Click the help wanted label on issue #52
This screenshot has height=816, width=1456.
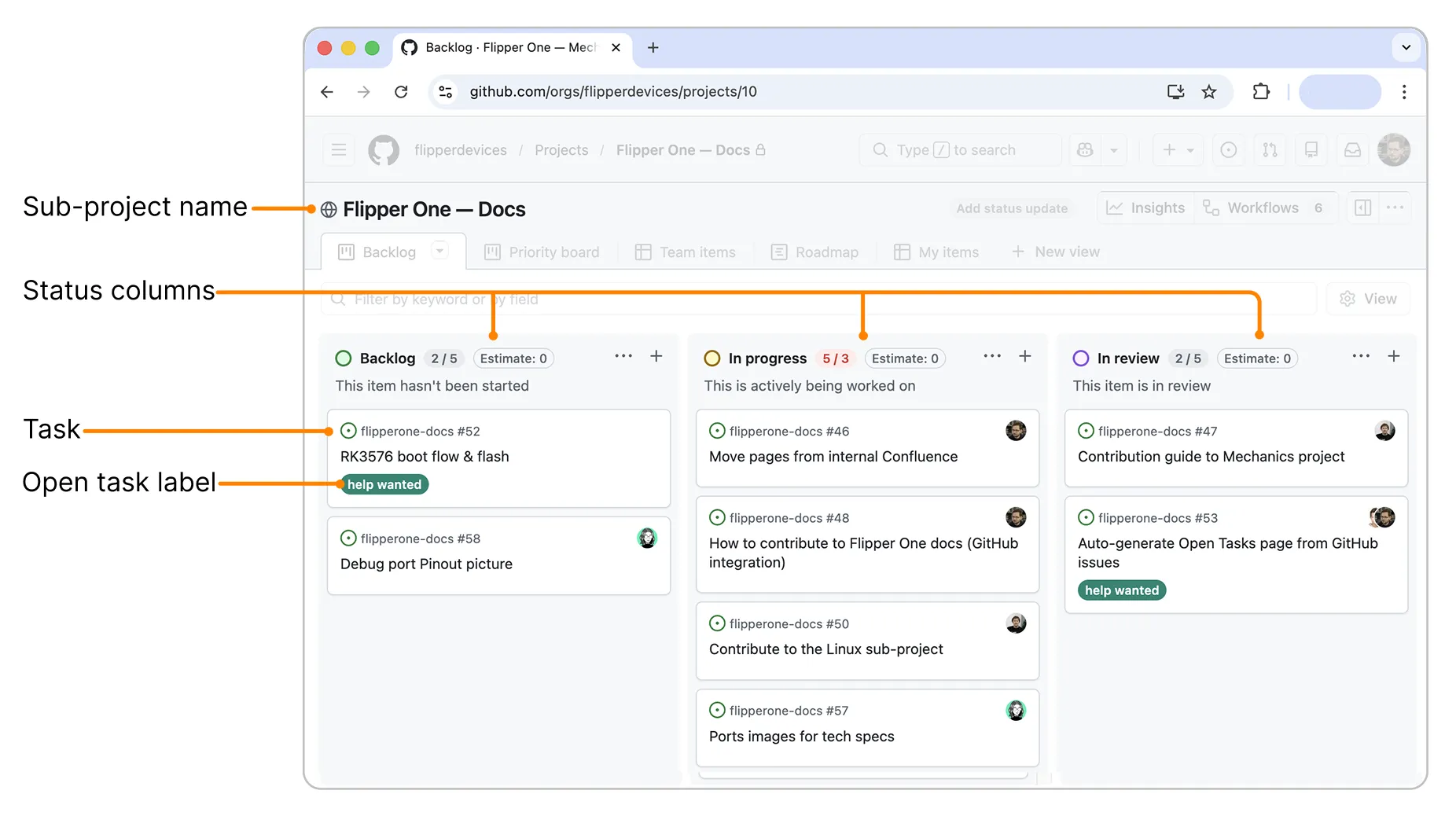coord(384,484)
